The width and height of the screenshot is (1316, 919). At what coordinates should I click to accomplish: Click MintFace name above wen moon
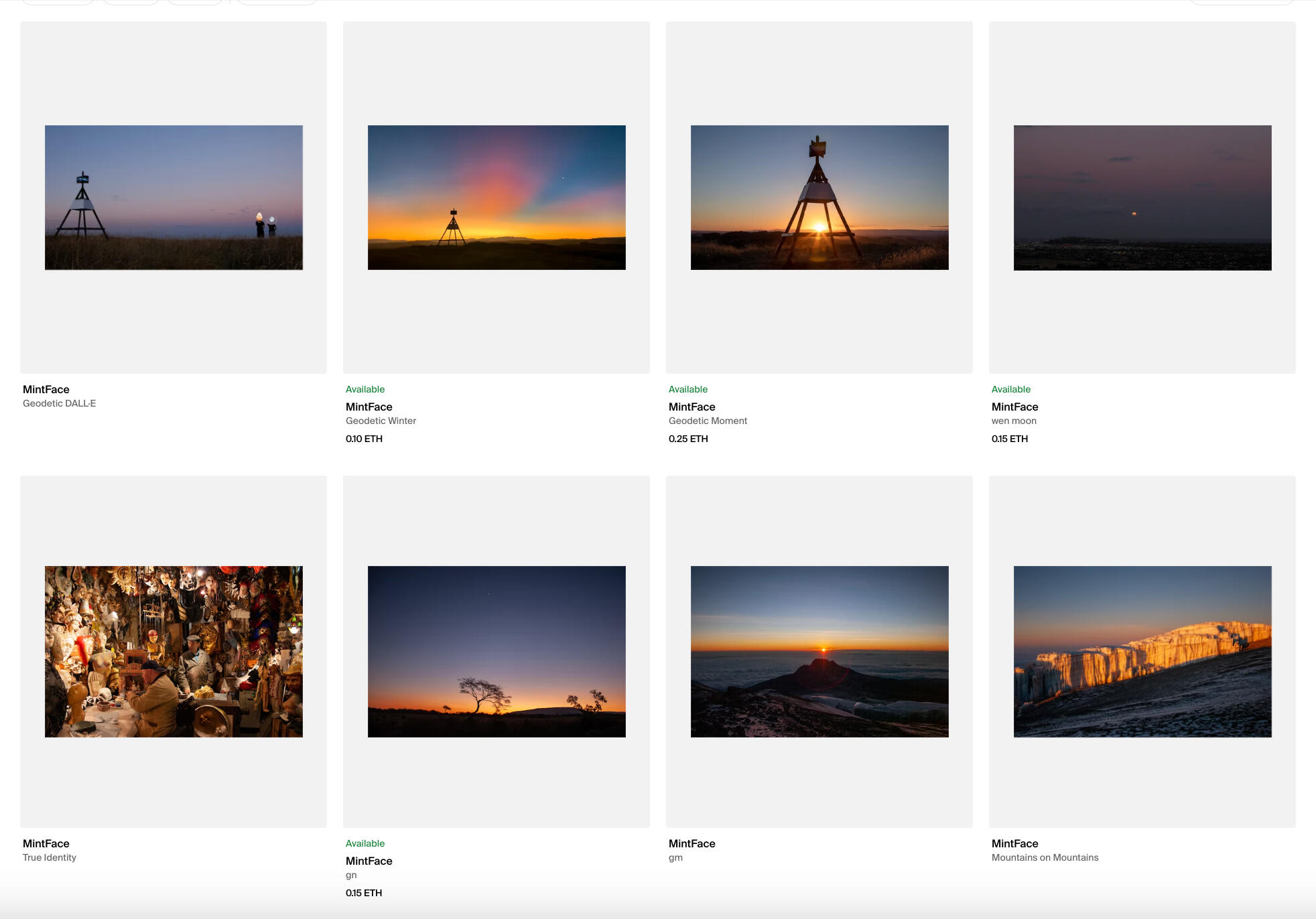click(x=1014, y=407)
